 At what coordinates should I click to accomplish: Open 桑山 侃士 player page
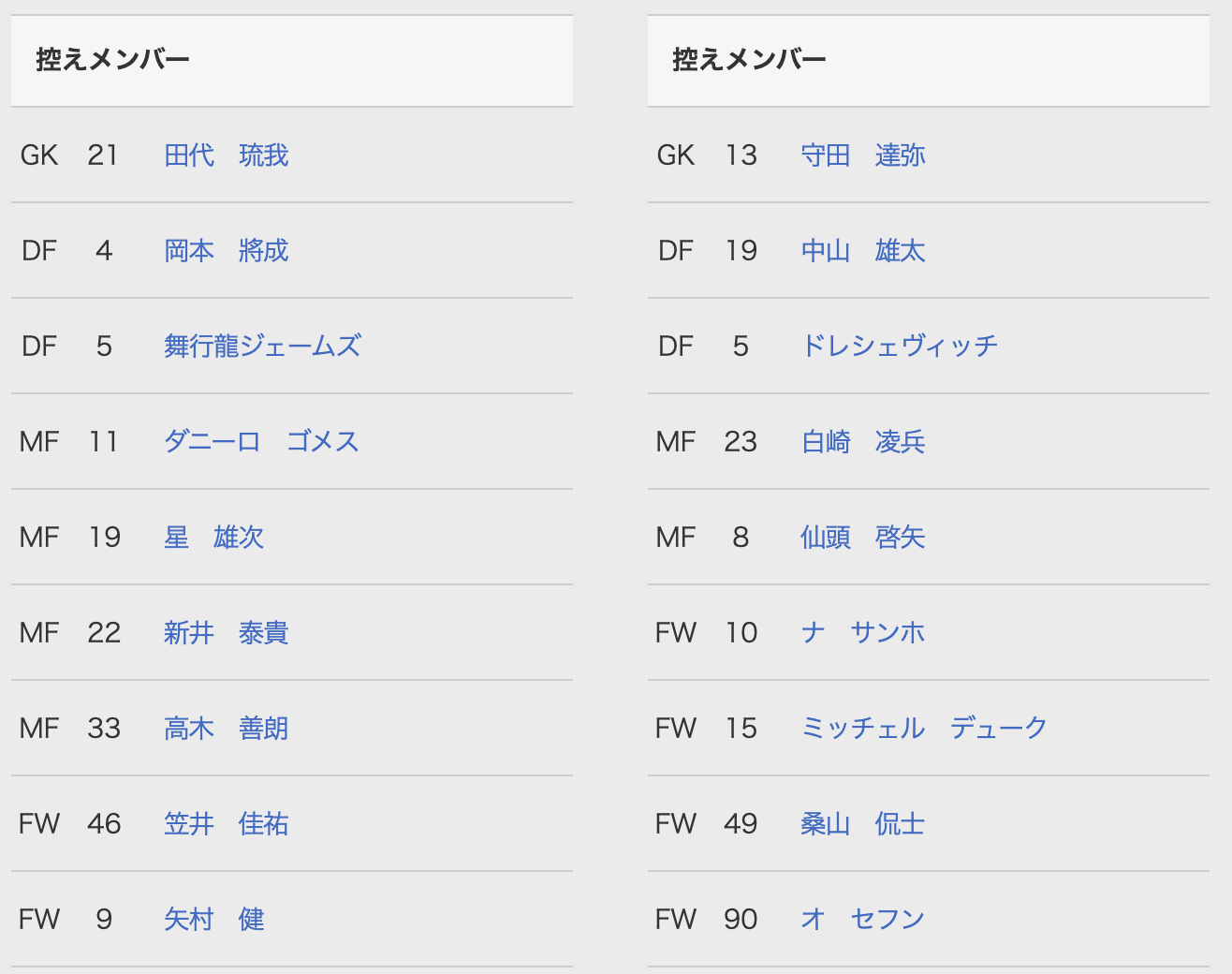pos(862,824)
